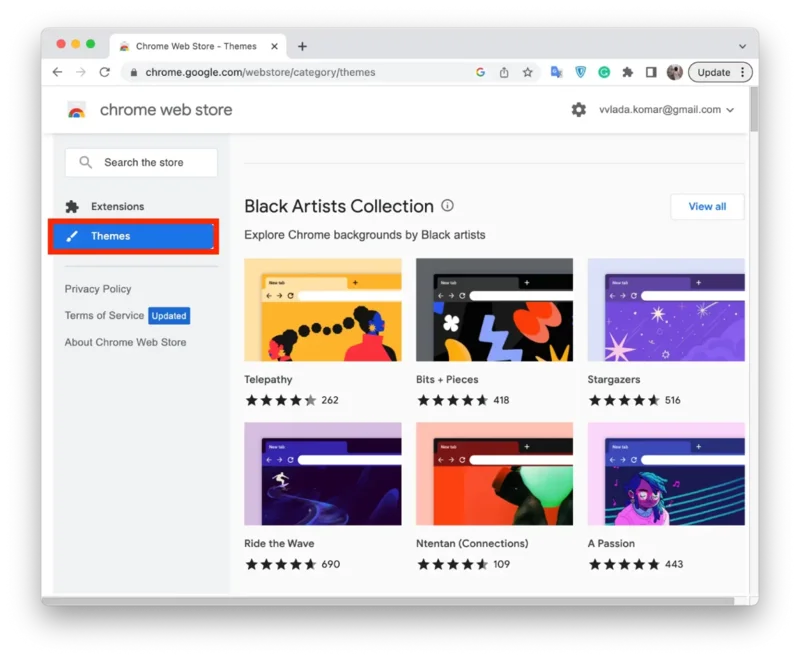The image size is (800, 660).
Task: Click the address bar URL
Action: coord(260,72)
